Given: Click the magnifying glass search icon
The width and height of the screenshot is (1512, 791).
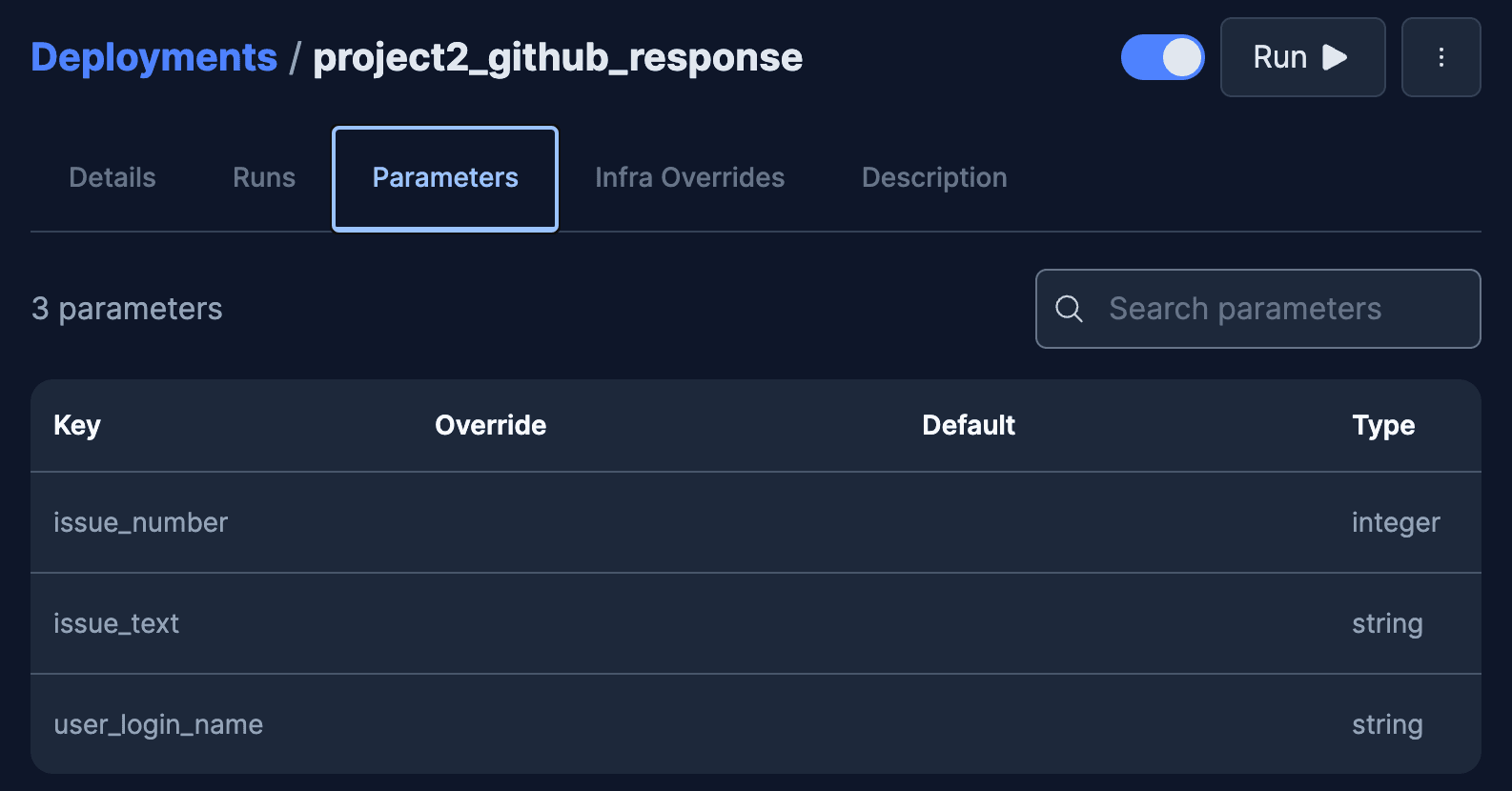Looking at the screenshot, I should click(1069, 309).
